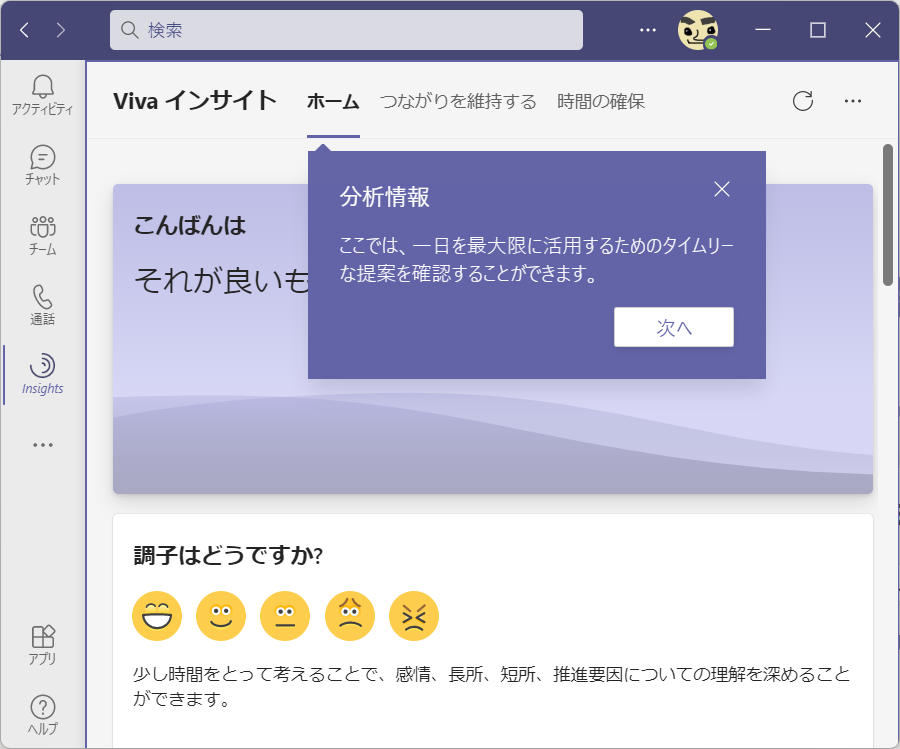This screenshot has height=749, width=900.
Task: Reload the Viva Insights tab
Action: tap(802, 101)
